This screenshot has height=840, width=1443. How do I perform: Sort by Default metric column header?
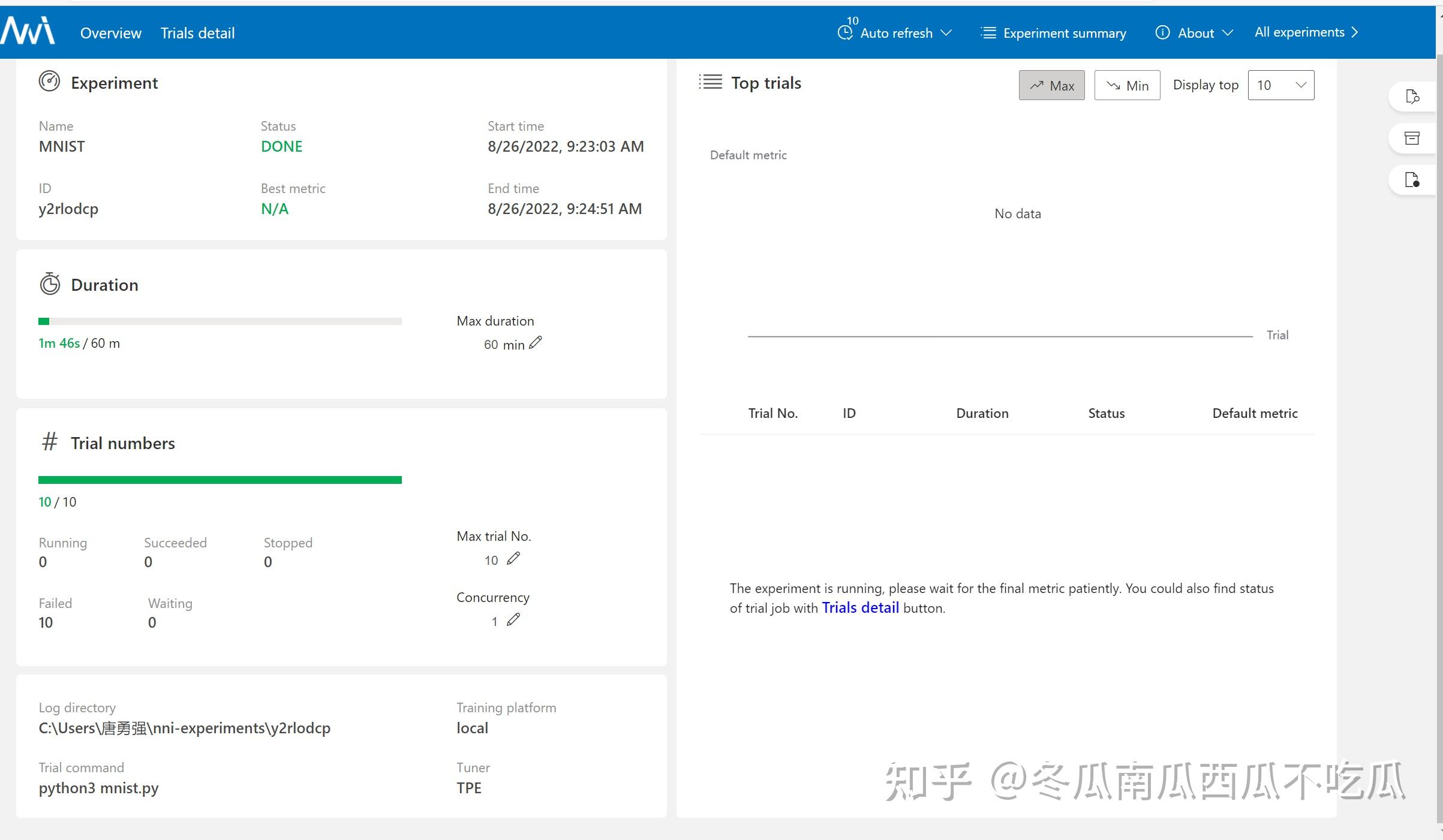[x=1255, y=413]
